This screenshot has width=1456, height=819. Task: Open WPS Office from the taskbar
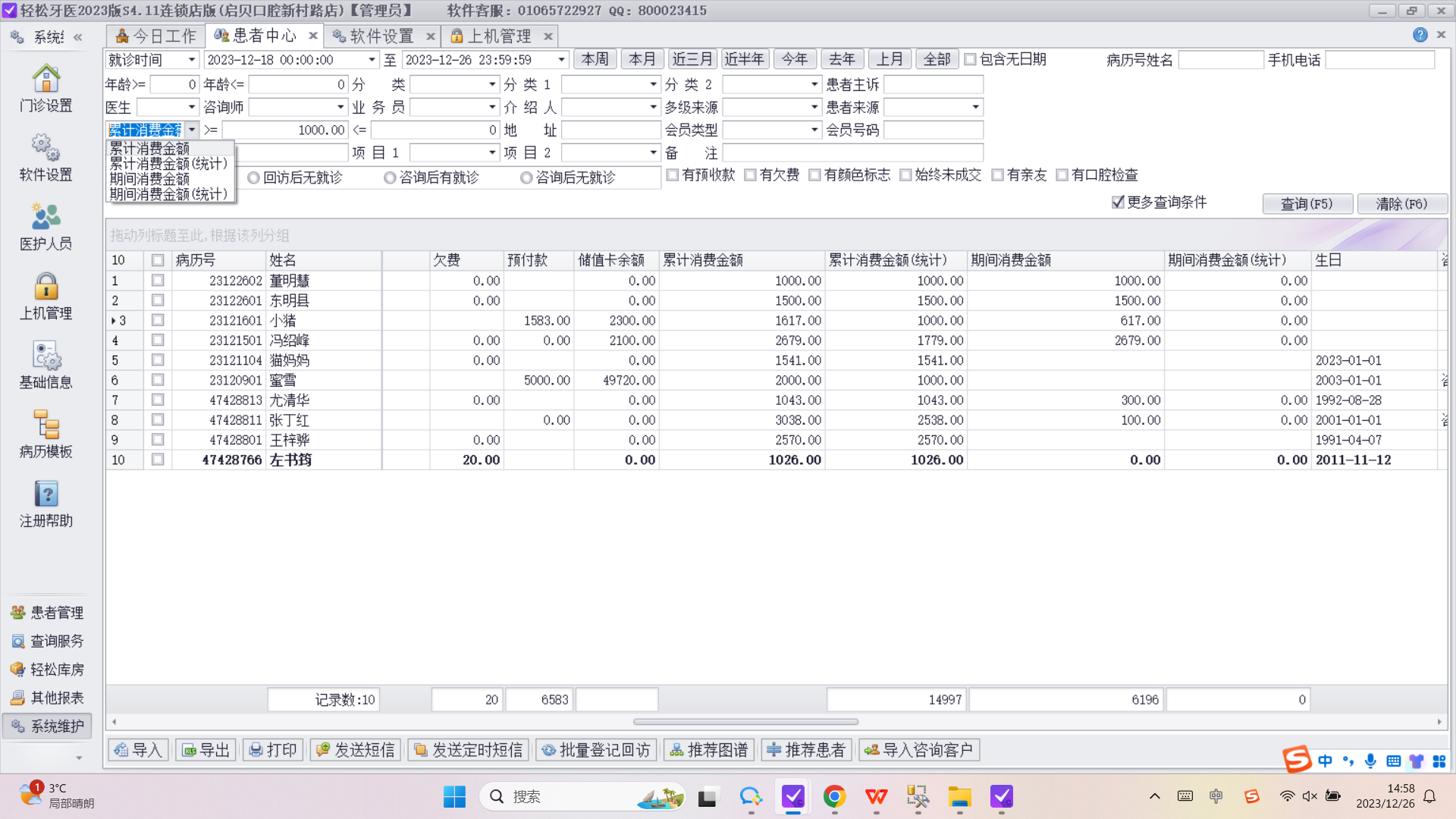(x=876, y=796)
